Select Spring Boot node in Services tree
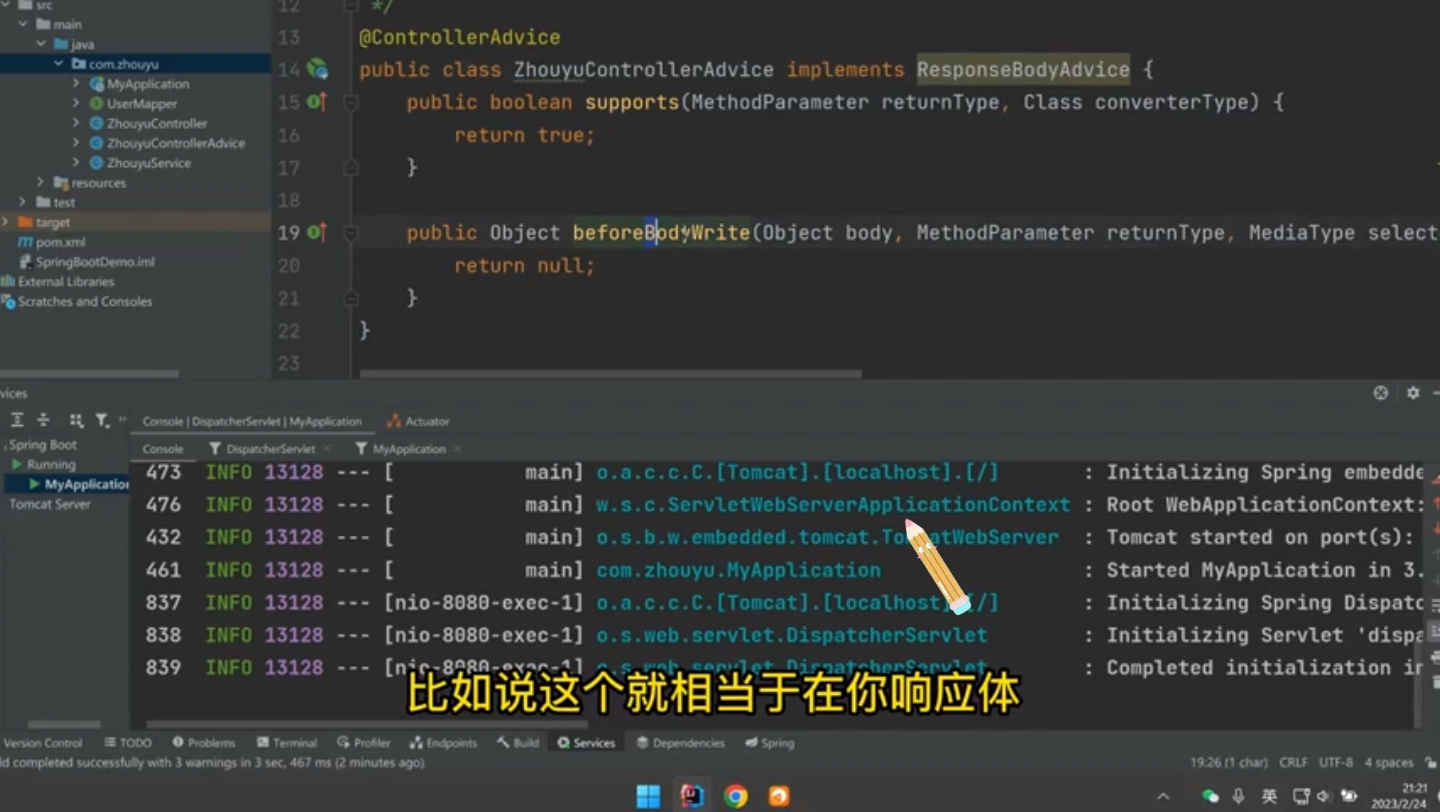 point(42,445)
